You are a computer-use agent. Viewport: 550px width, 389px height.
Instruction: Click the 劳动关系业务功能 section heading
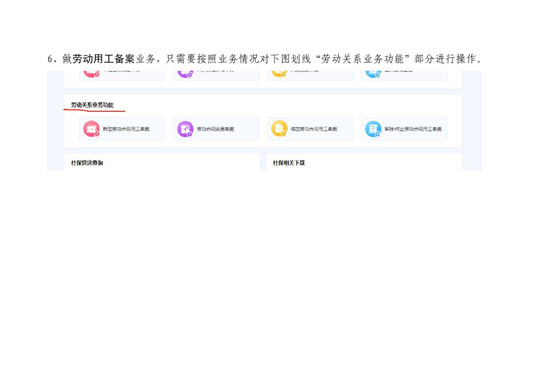point(92,105)
